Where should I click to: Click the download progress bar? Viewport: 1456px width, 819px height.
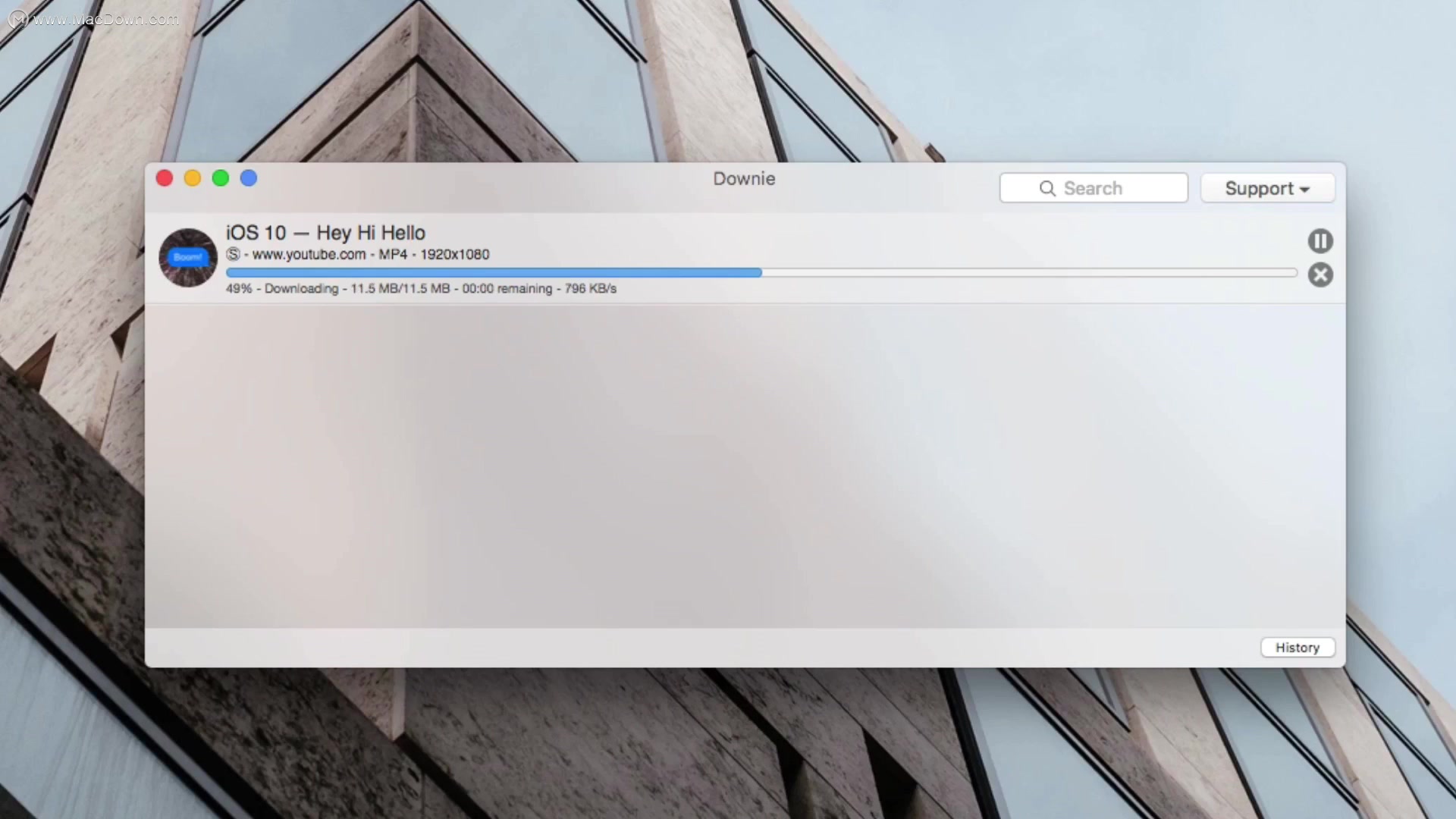pyautogui.click(x=761, y=272)
